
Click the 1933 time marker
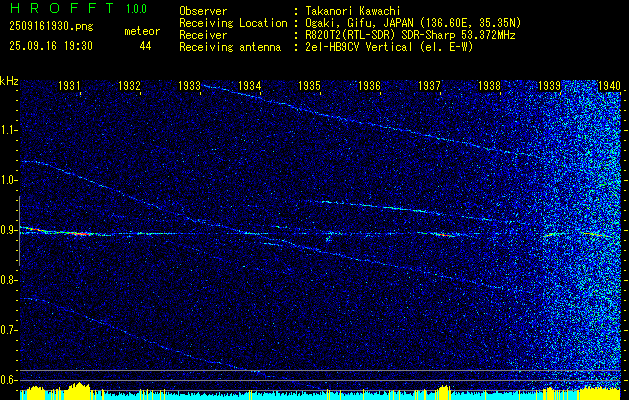pyautogui.click(x=189, y=85)
